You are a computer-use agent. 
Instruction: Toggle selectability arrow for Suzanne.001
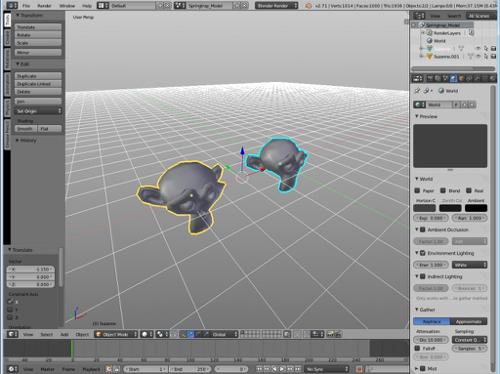(x=486, y=56)
